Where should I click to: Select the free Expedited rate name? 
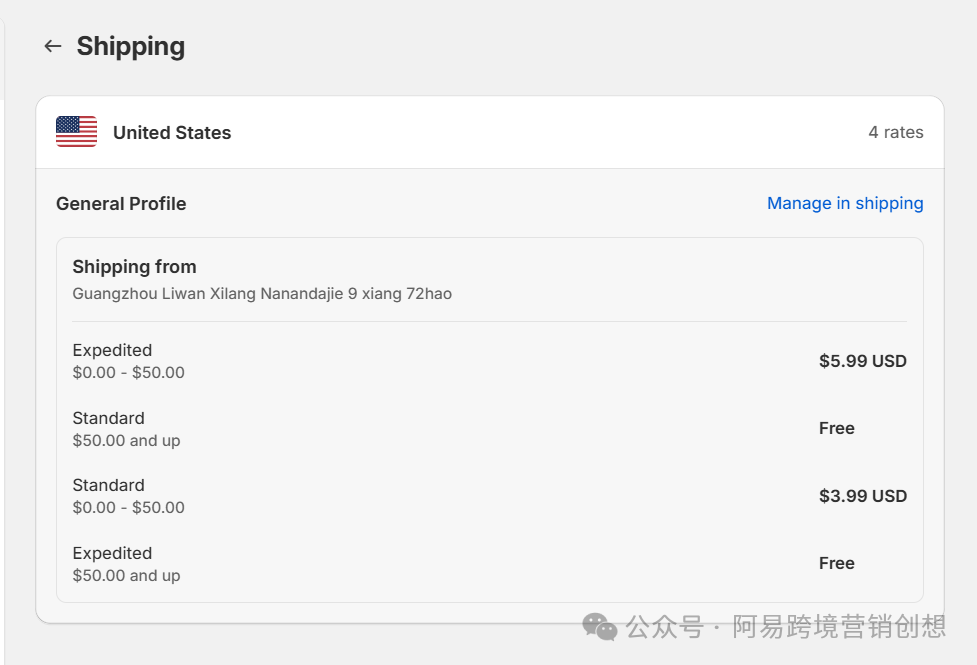coord(112,553)
